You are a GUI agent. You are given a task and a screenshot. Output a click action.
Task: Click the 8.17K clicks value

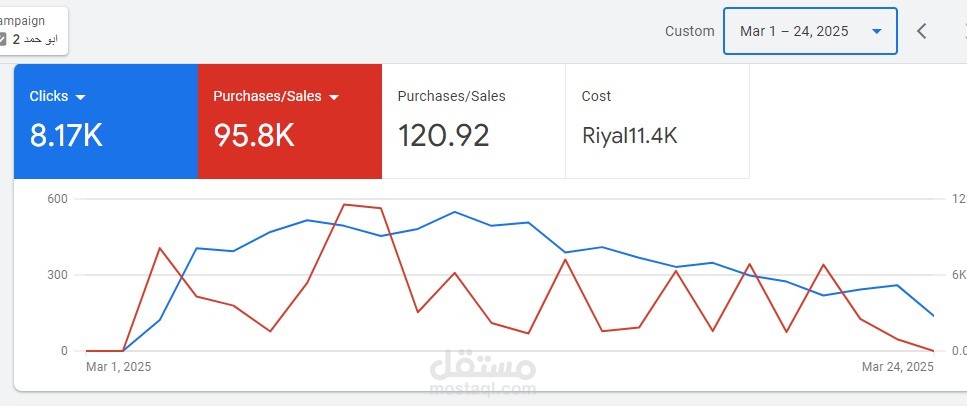(x=66, y=136)
